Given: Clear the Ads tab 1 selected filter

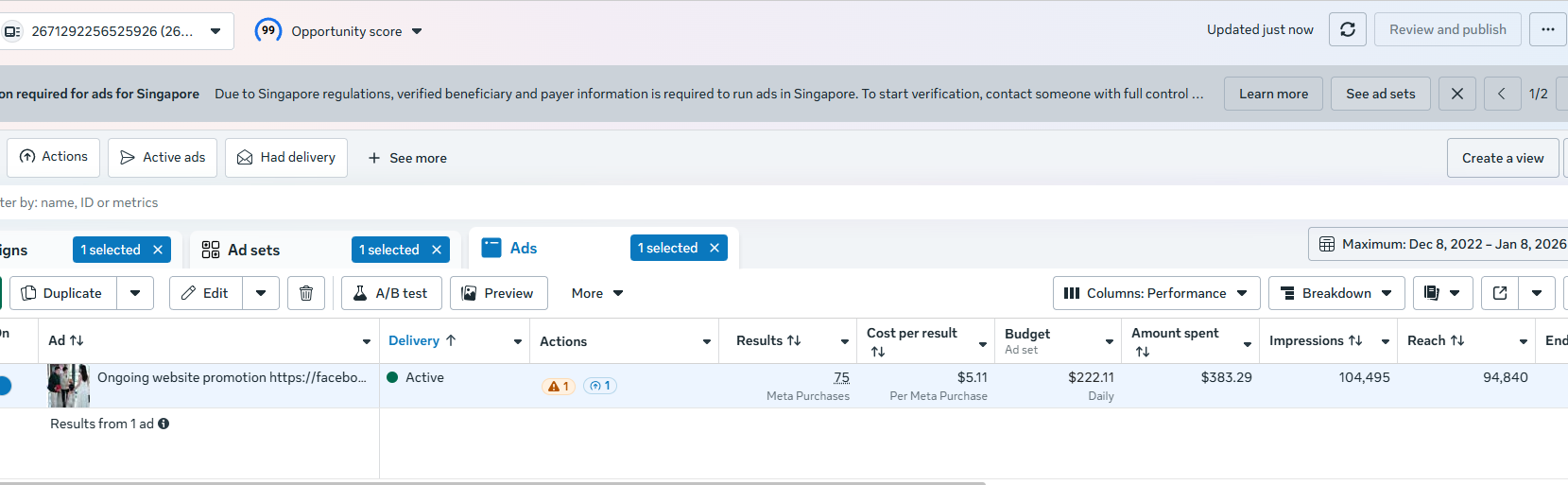Looking at the screenshot, I should coord(715,248).
